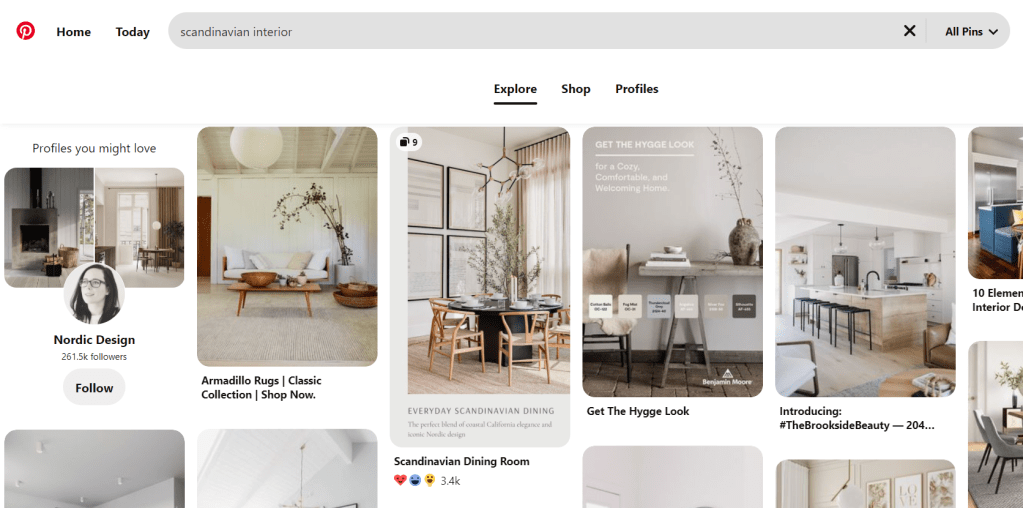This screenshot has height=508, width=1023.
Task: Open Nordic Design profile avatar
Action: [x=94, y=293]
